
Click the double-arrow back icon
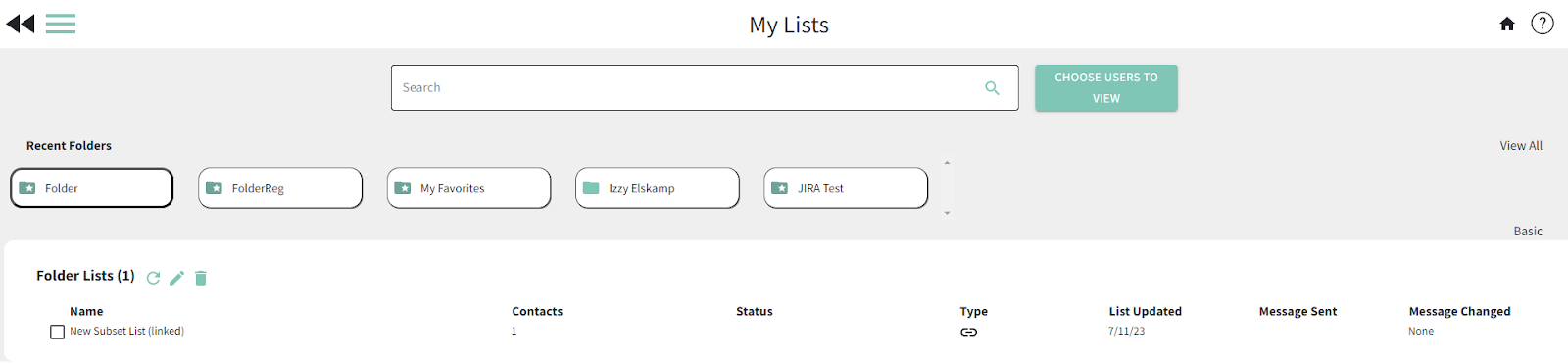21,24
